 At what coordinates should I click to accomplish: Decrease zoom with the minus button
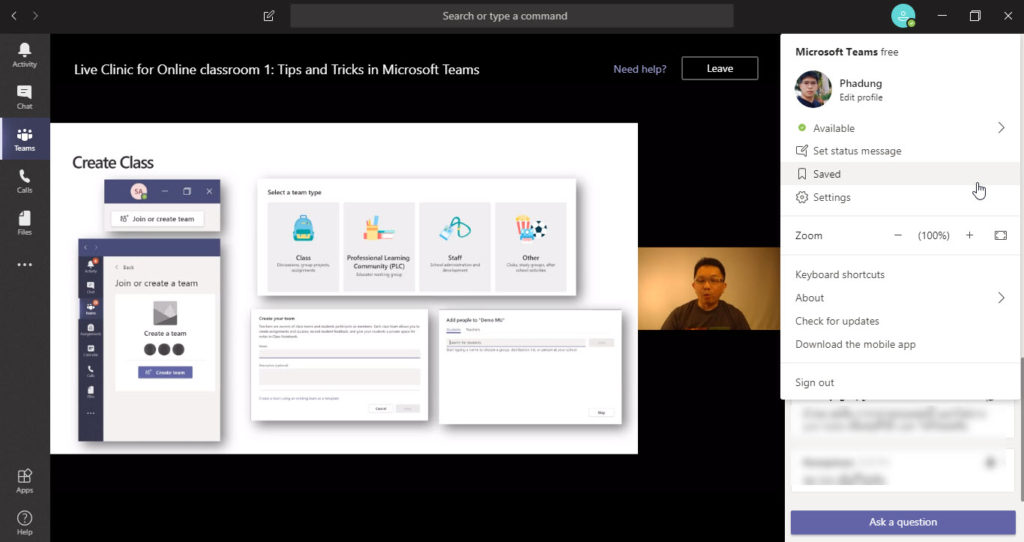pyautogui.click(x=898, y=235)
